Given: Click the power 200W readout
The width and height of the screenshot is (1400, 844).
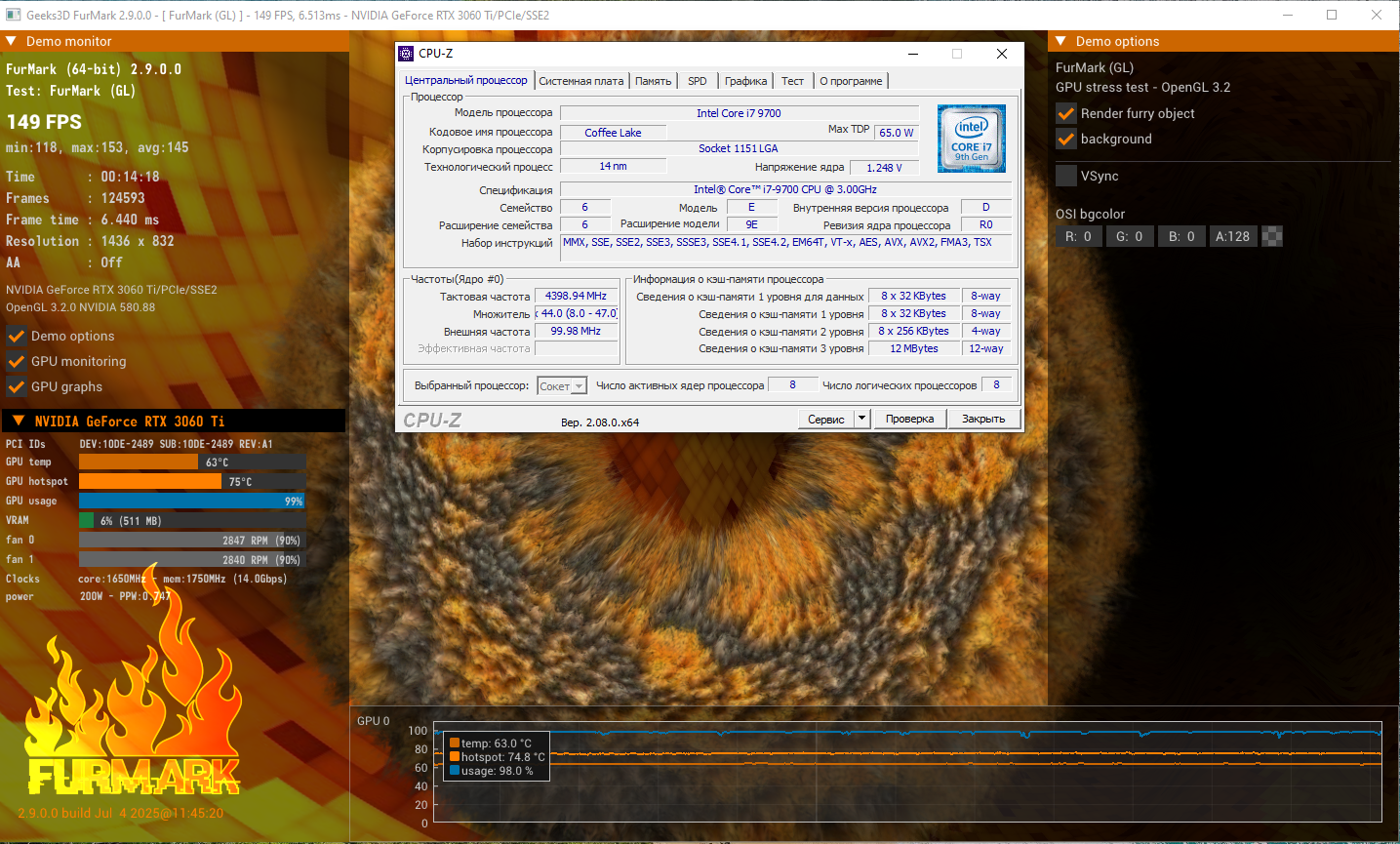Looking at the screenshot, I should (x=88, y=596).
